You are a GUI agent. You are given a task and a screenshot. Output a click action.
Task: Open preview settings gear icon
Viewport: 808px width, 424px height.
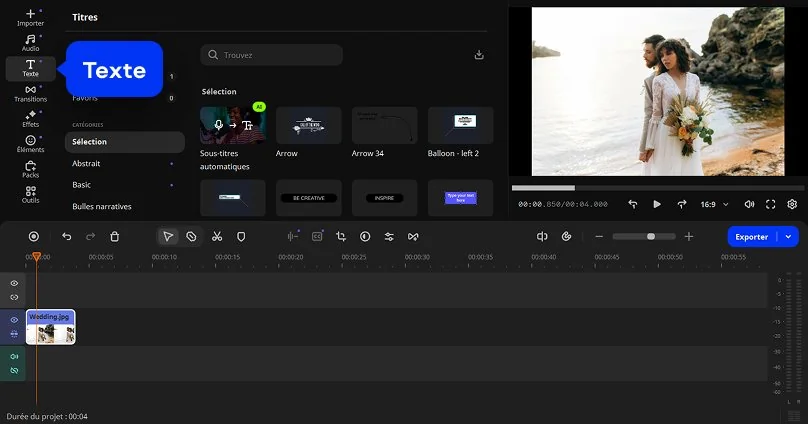[x=792, y=204]
